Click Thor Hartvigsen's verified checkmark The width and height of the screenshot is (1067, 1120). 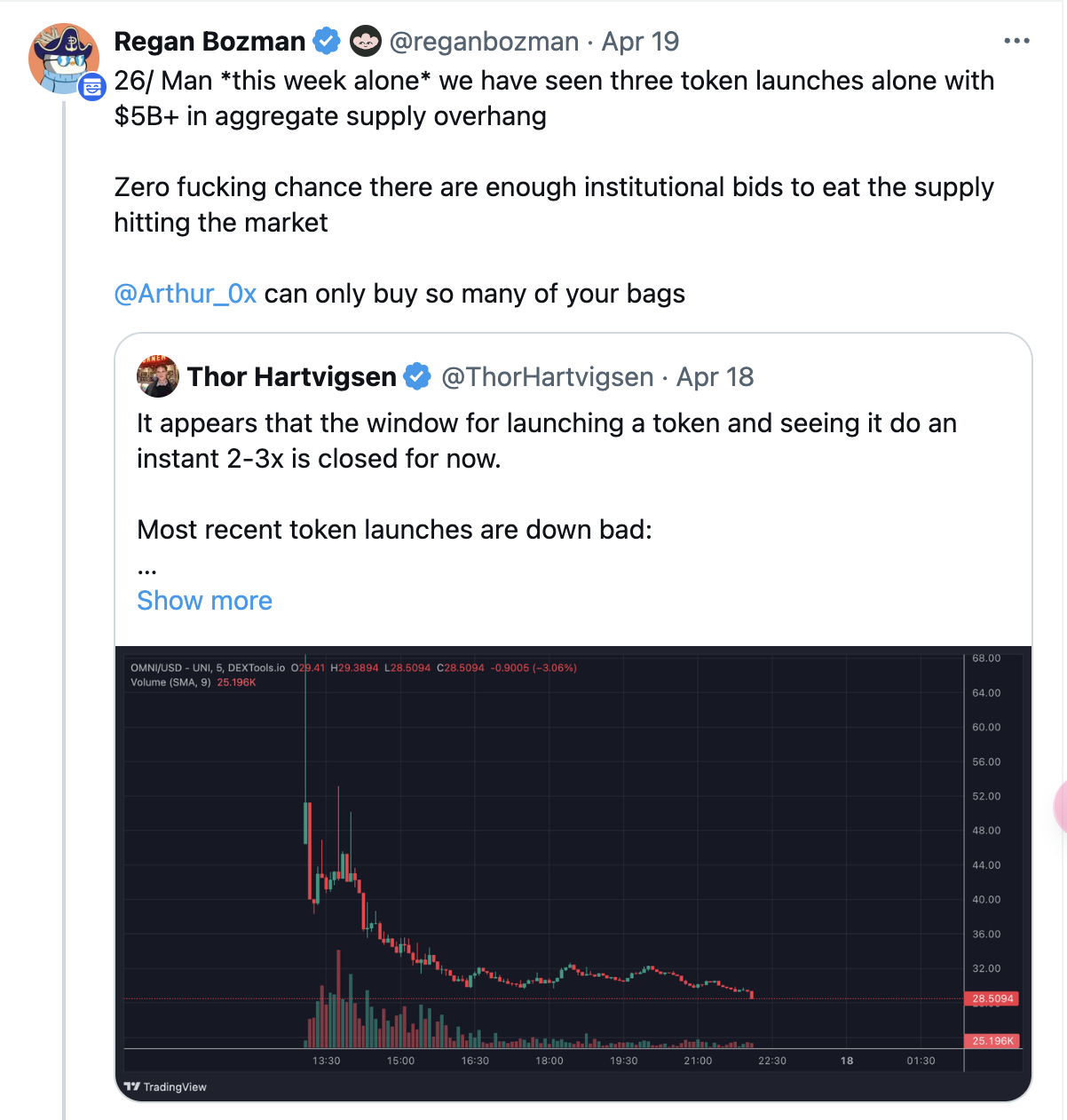(417, 376)
